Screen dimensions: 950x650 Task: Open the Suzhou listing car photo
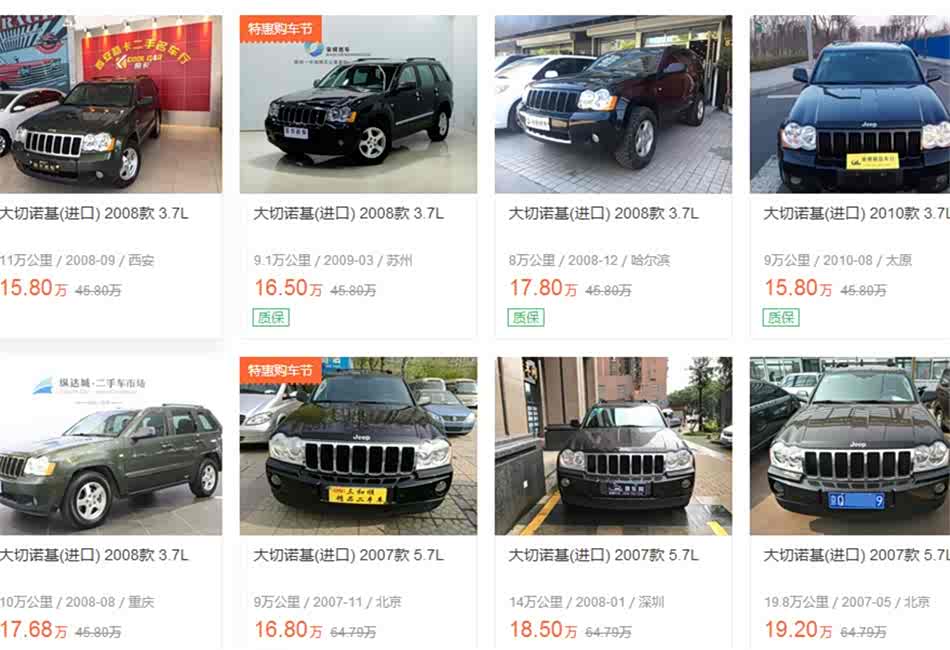(x=358, y=104)
